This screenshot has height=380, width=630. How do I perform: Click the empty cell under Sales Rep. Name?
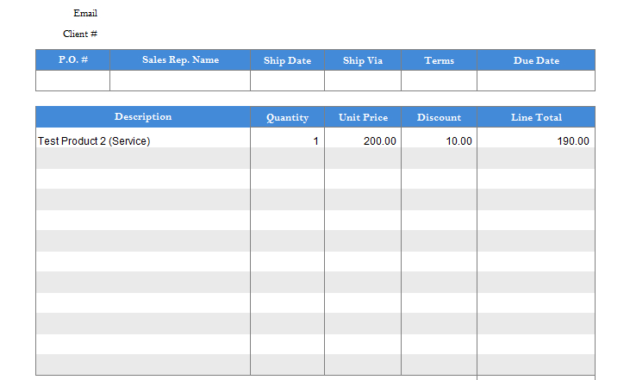(x=180, y=81)
